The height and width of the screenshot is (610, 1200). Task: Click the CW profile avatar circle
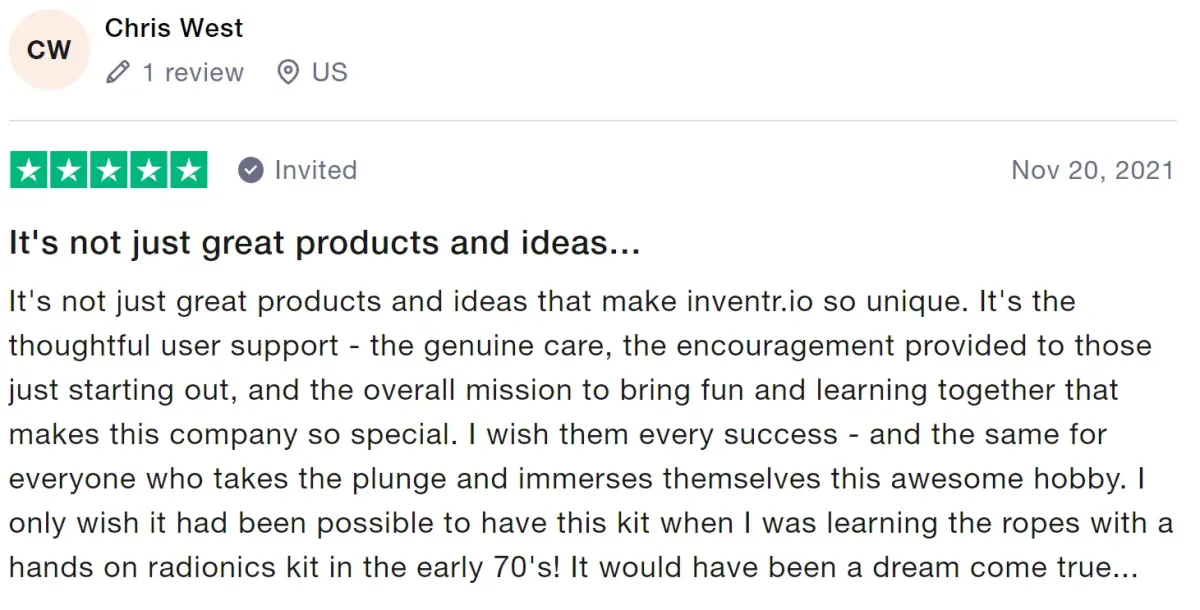(49, 49)
